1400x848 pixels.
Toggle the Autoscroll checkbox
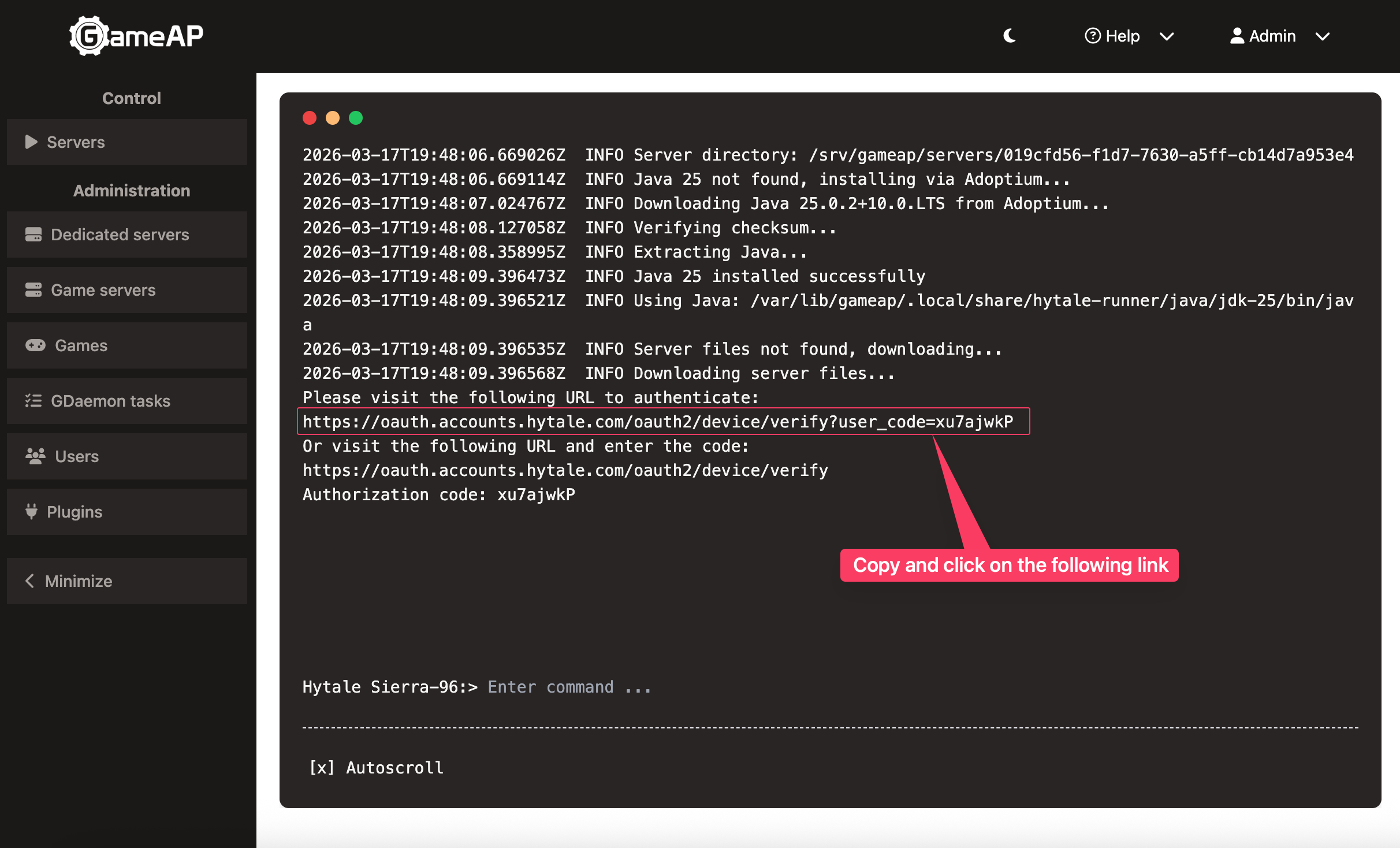[322, 768]
